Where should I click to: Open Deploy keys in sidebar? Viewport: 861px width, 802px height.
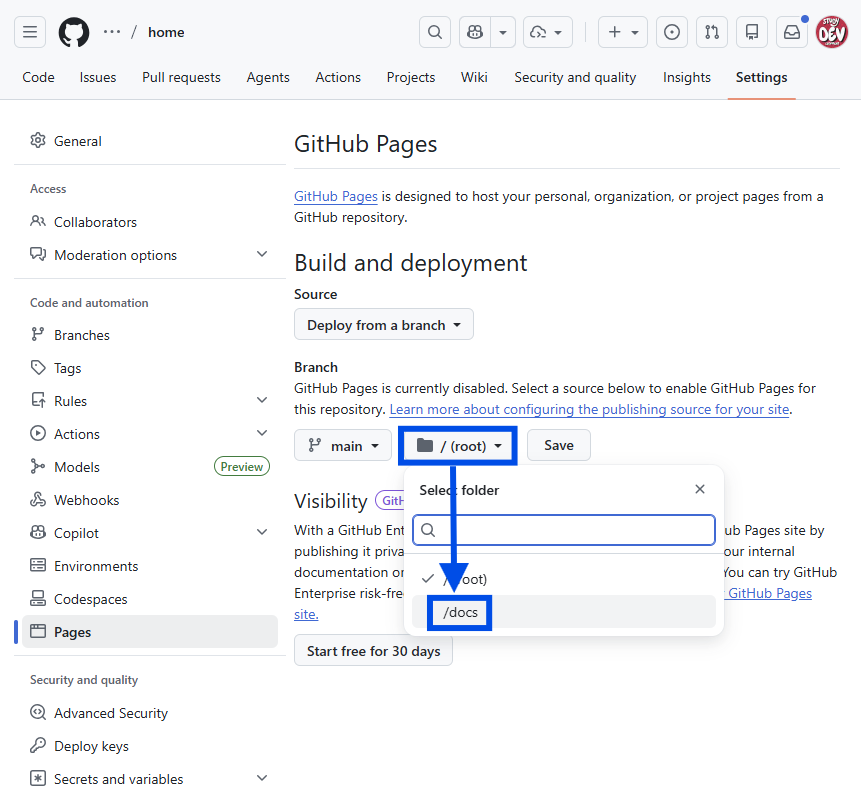149,746
